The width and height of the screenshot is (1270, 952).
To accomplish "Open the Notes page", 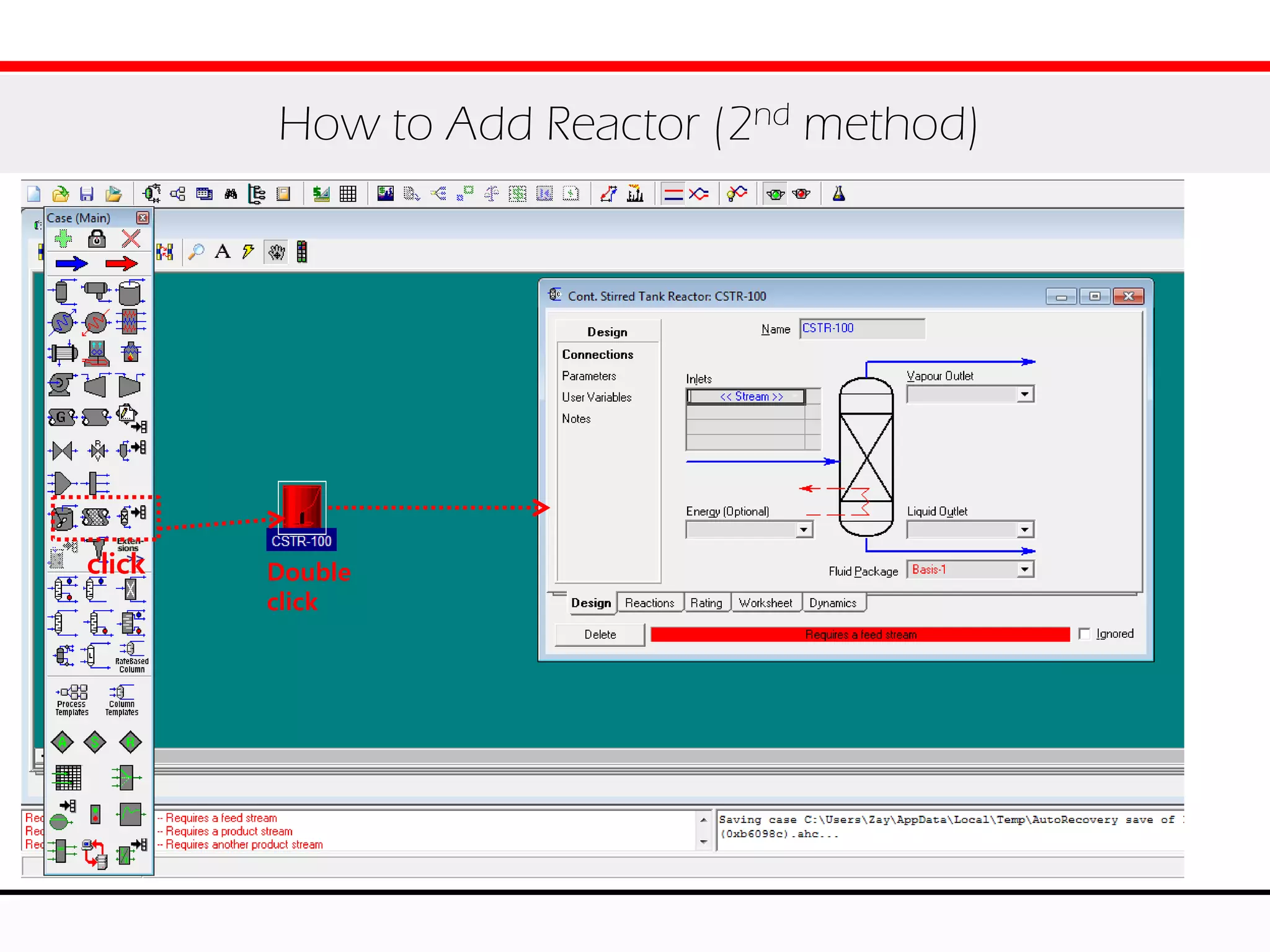I will coord(576,419).
